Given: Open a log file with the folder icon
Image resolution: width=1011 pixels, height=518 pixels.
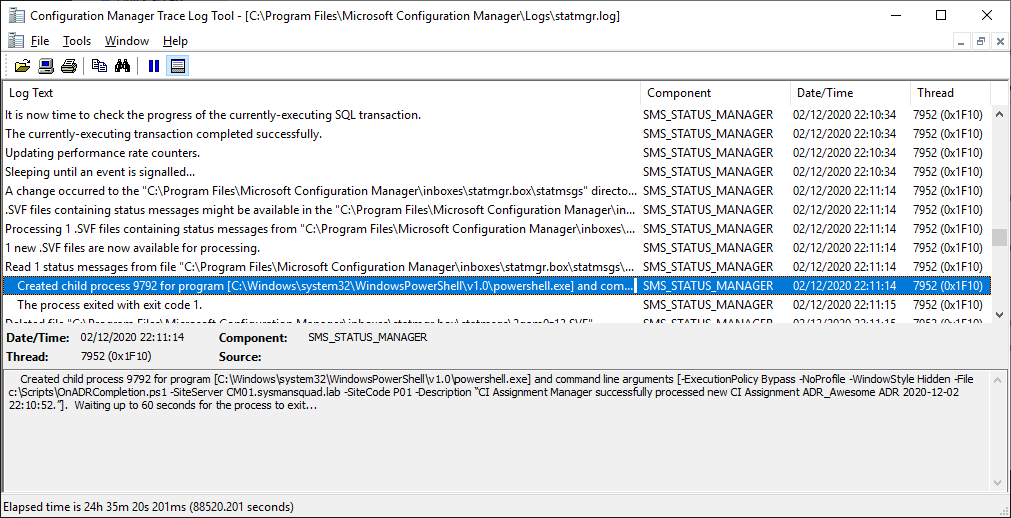Looking at the screenshot, I should (23, 66).
